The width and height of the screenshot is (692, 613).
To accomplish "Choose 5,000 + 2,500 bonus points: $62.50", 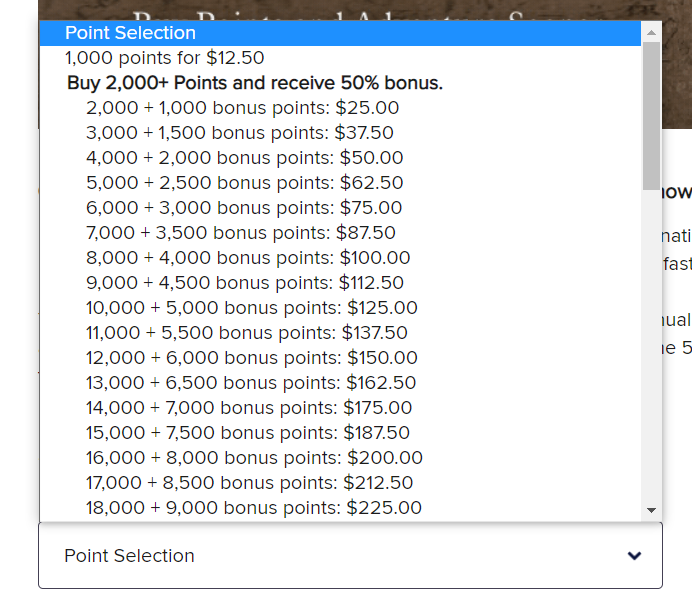I will point(244,183).
